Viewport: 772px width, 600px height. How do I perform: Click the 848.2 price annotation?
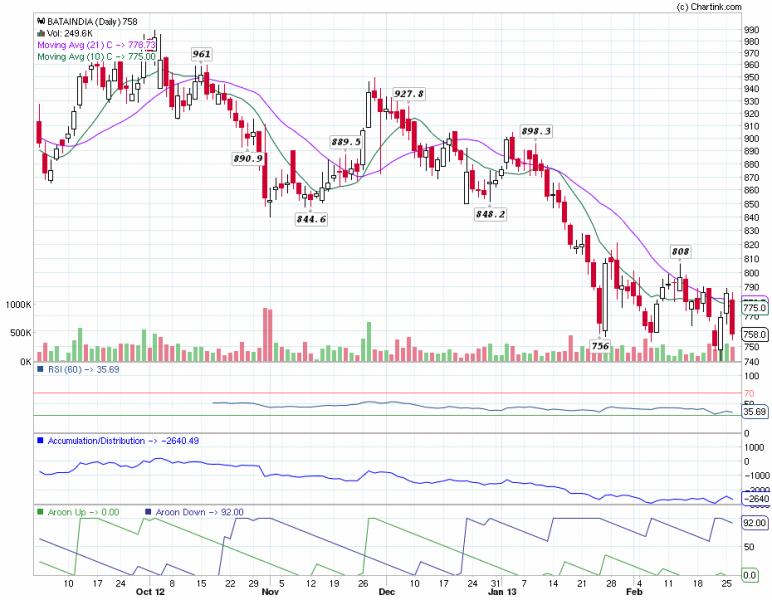pyautogui.click(x=490, y=214)
